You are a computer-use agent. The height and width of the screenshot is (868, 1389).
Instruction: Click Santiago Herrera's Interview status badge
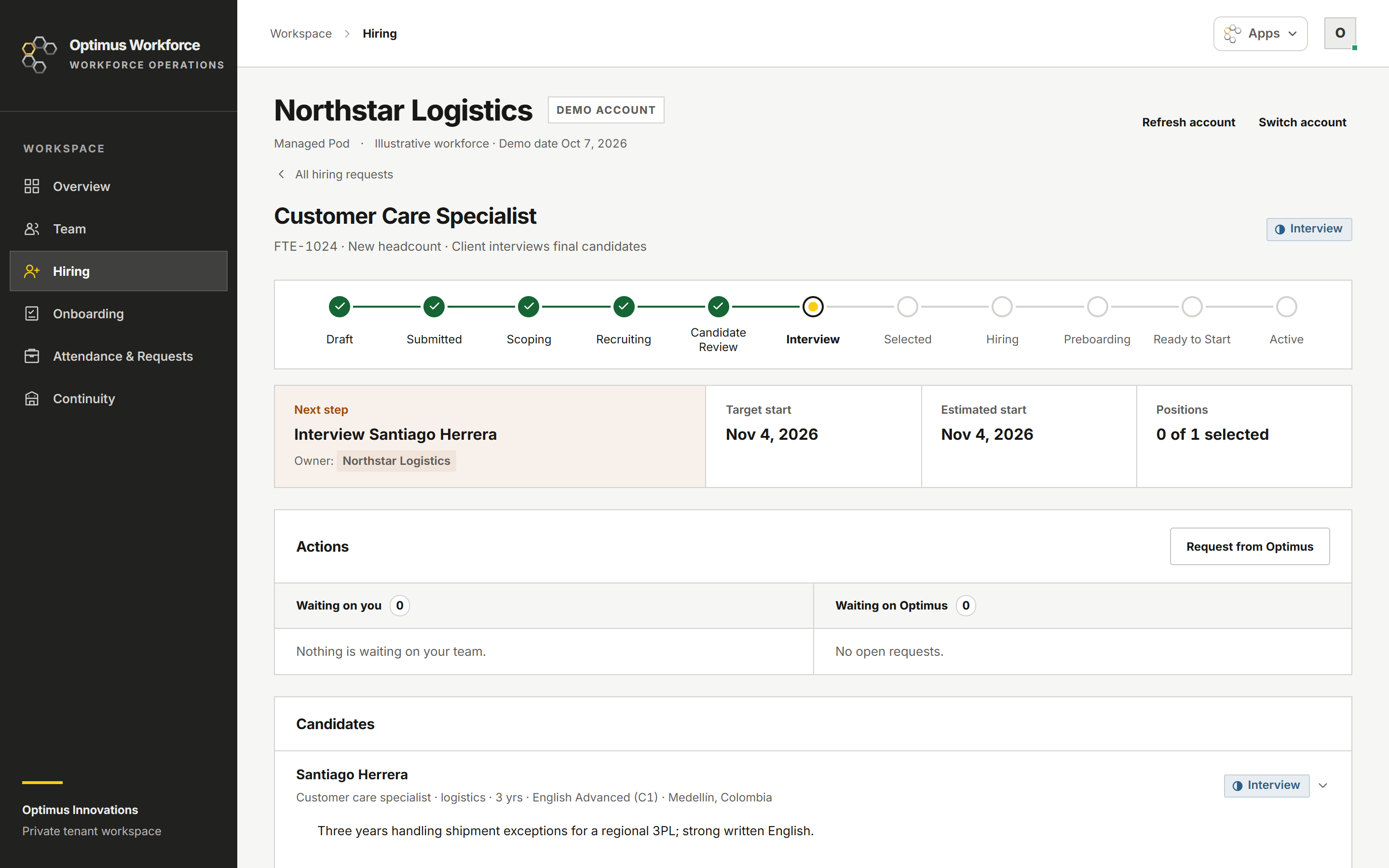[1266, 786]
